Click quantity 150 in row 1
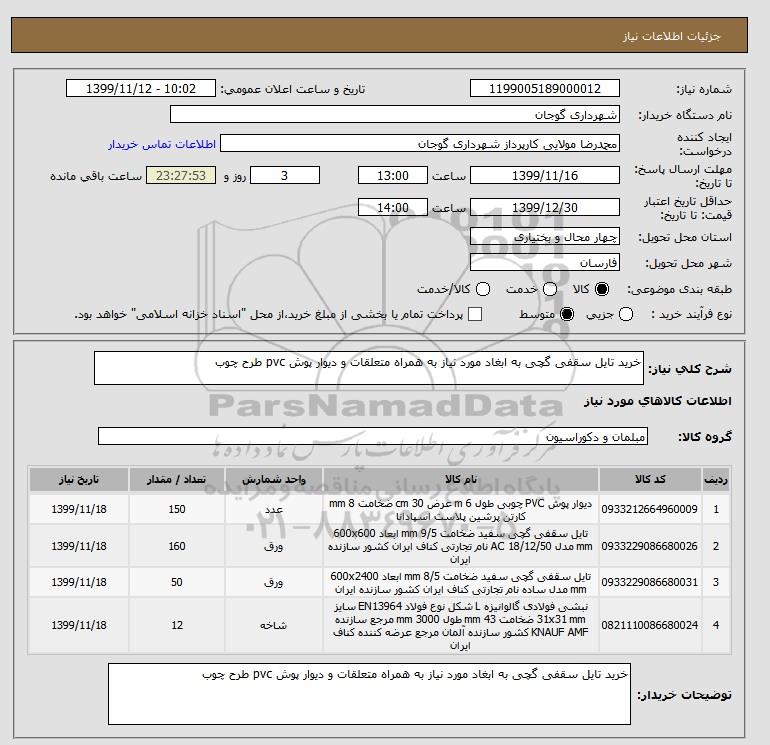770x745 pixels. [177, 509]
